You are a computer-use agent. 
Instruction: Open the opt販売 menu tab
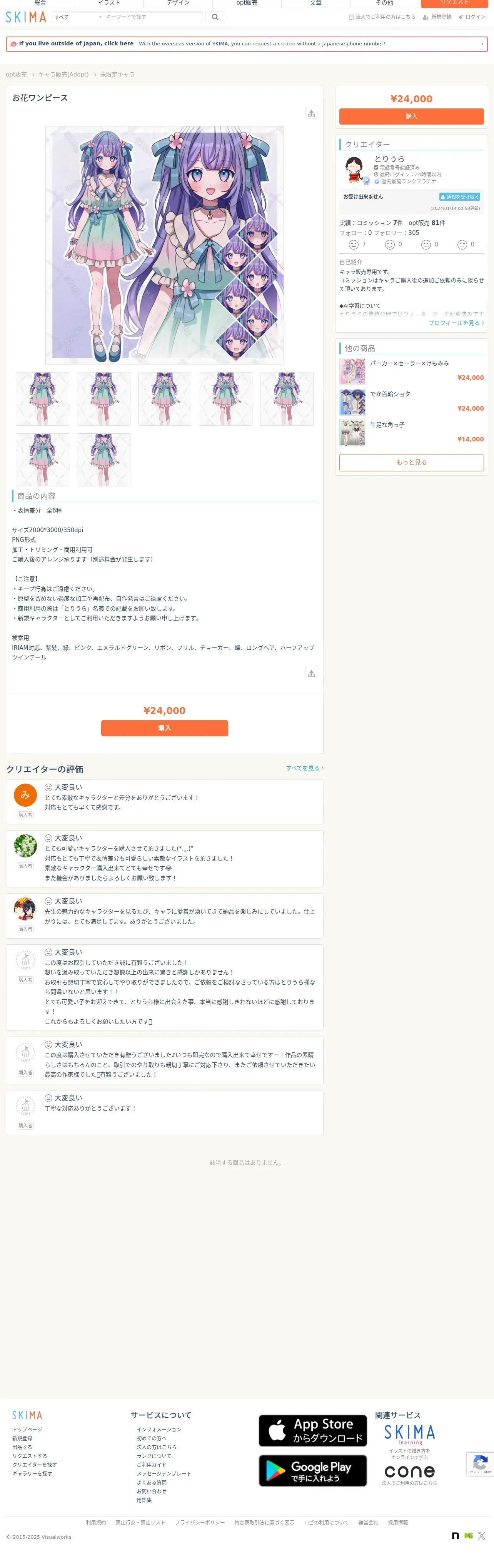click(x=247, y=3)
